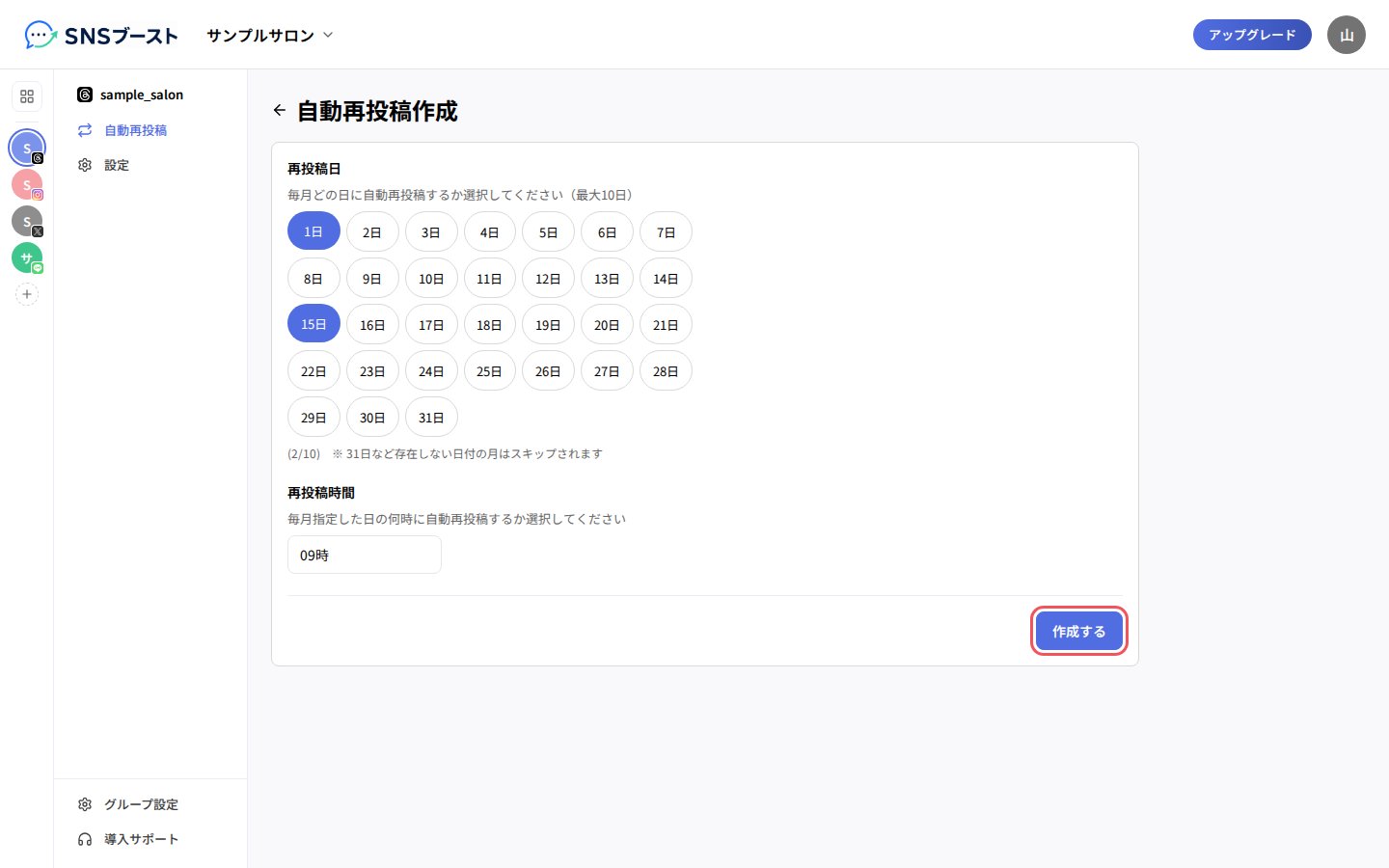The image size is (1389, 868).
Task: Click the Threads icon beside sample_salon
Action: 85,95
